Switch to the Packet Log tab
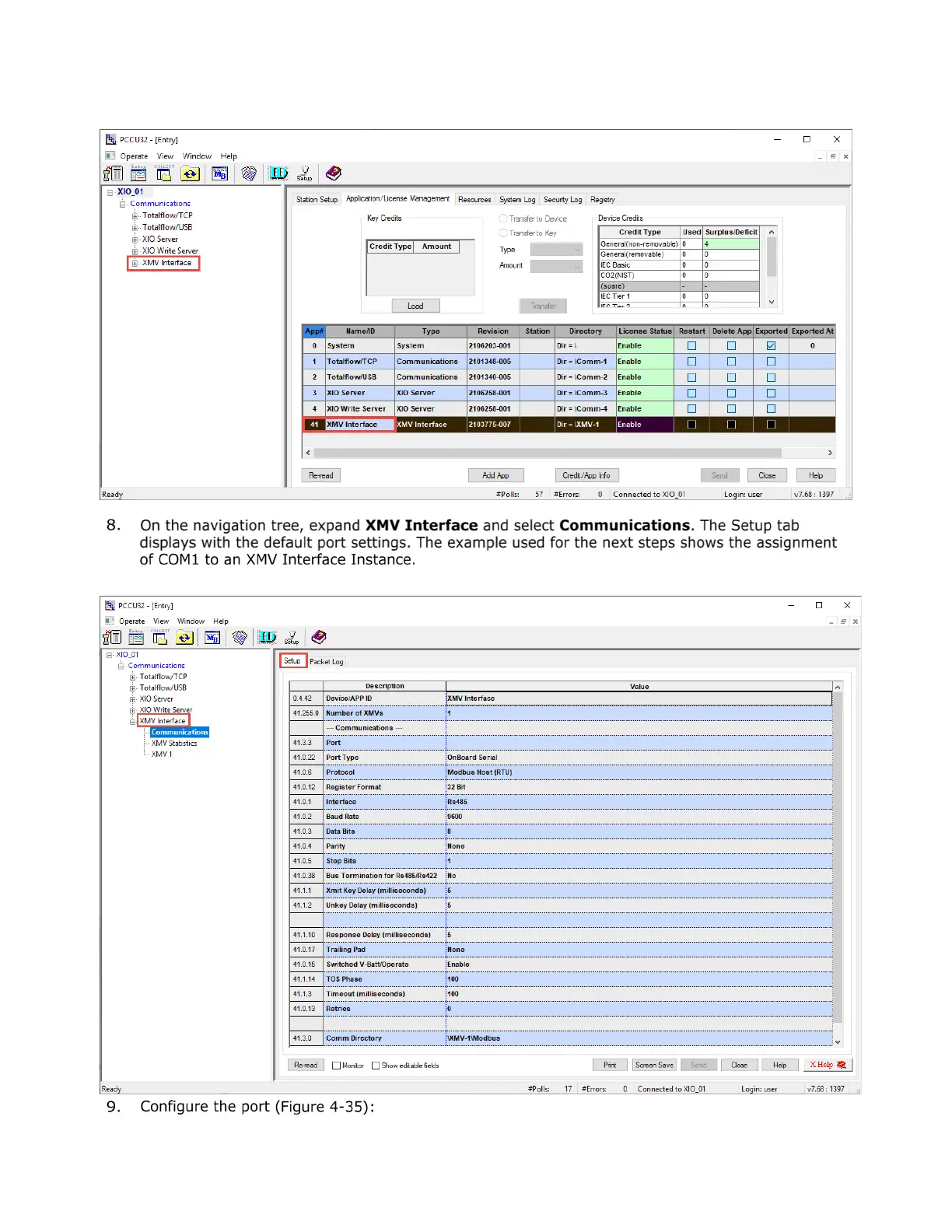This screenshot has width=952, height=1232. (x=326, y=662)
